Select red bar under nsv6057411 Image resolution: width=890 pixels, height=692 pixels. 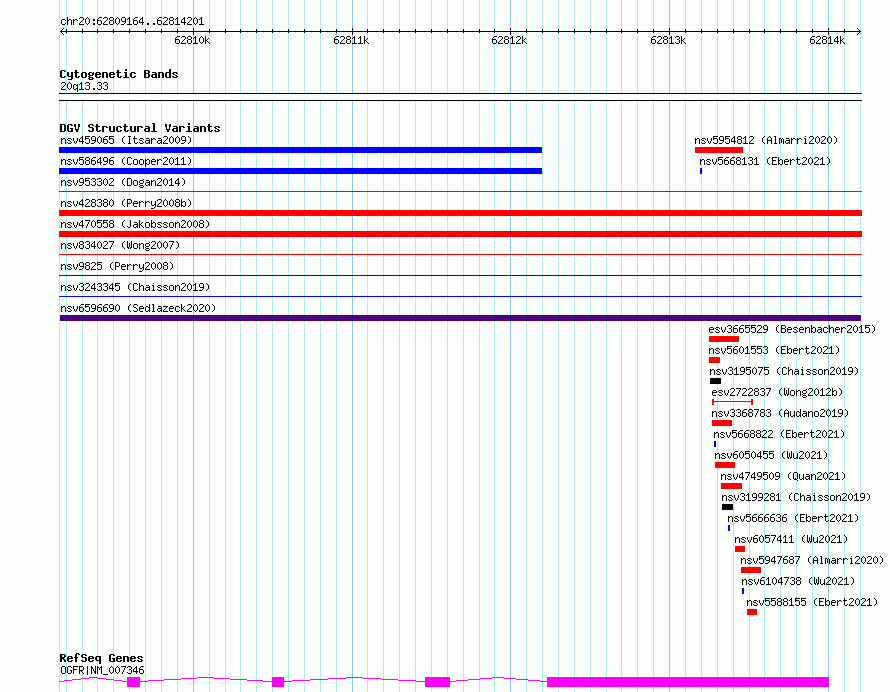coord(740,550)
